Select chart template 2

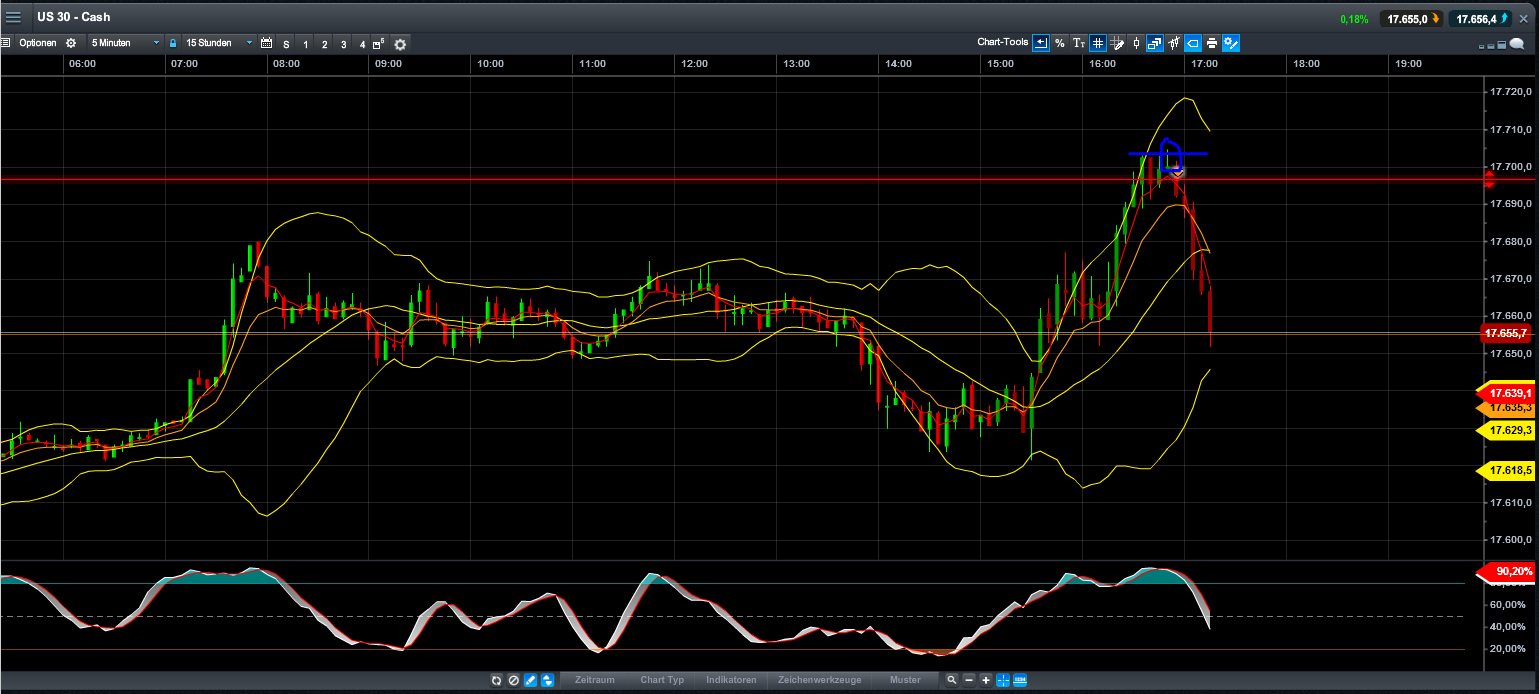tap(324, 44)
